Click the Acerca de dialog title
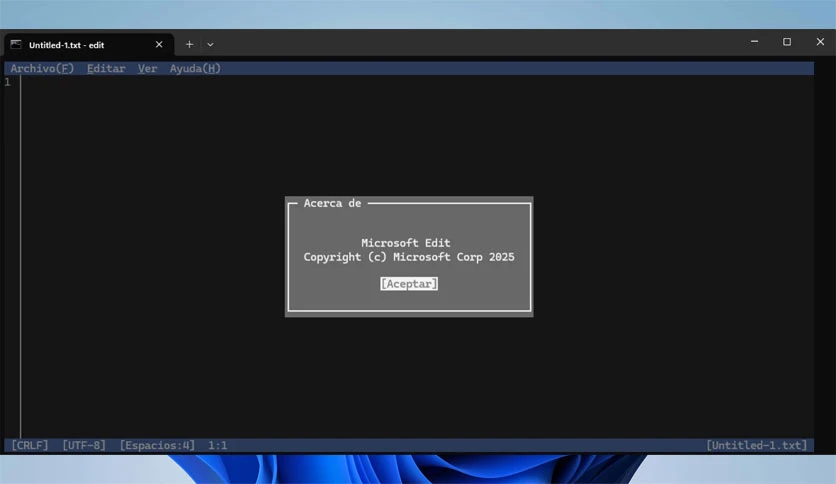The image size is (836, 484). [332, 203]
